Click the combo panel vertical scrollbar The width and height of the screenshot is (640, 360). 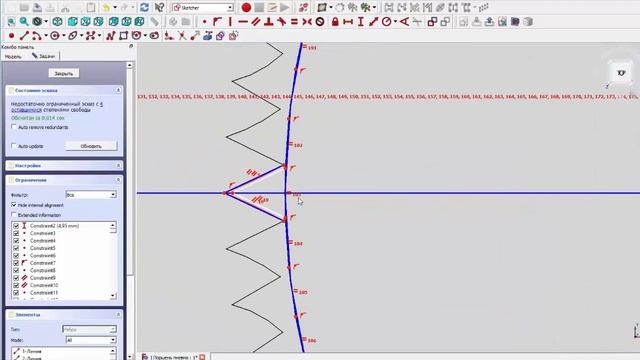coord(130,210)
